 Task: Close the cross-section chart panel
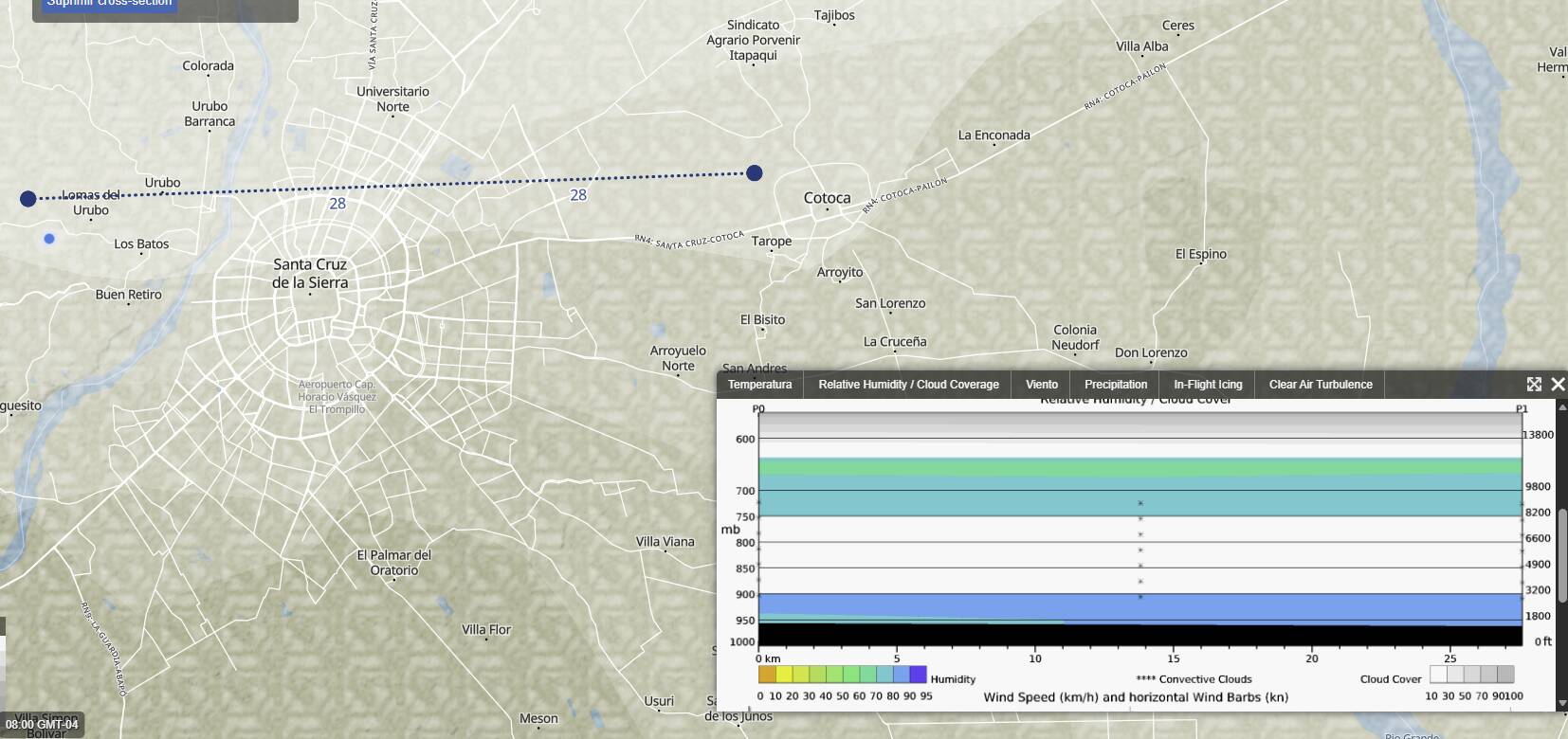click(x=1558, y=384)
